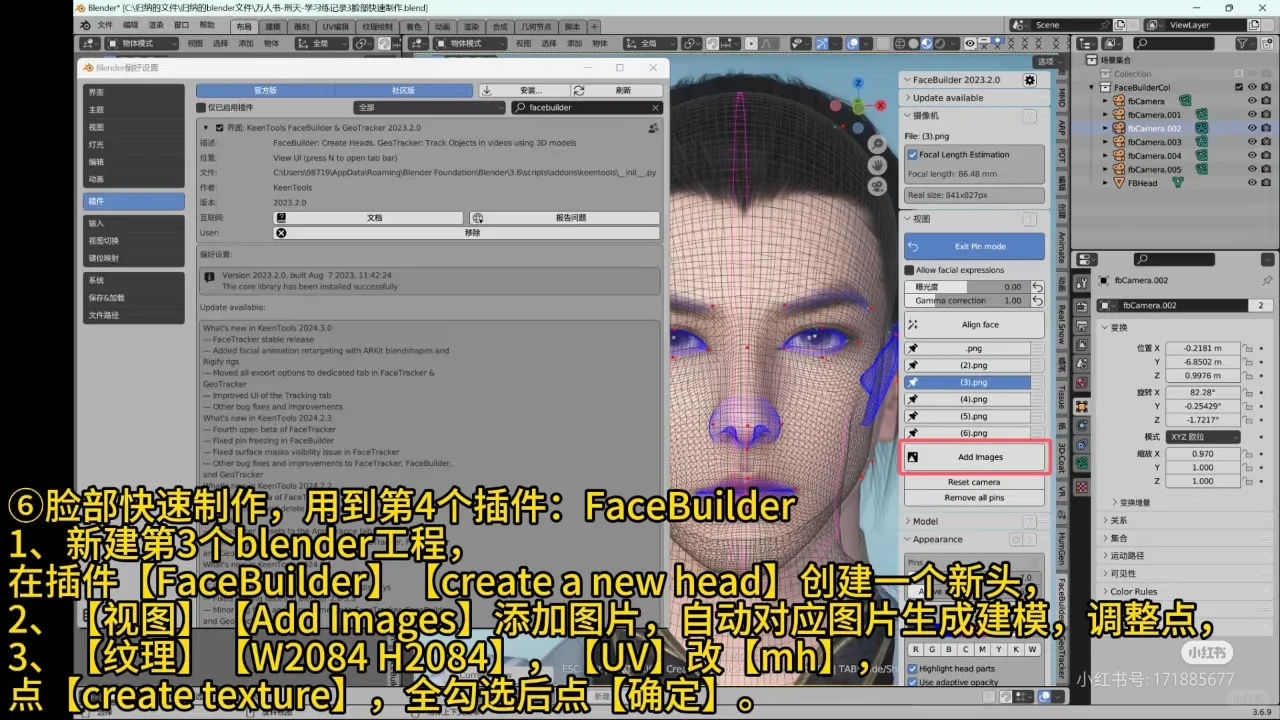Open the FaceBuilder panel settings gear icon
The image size is (1280, 720).
(x=1030, y=80)
